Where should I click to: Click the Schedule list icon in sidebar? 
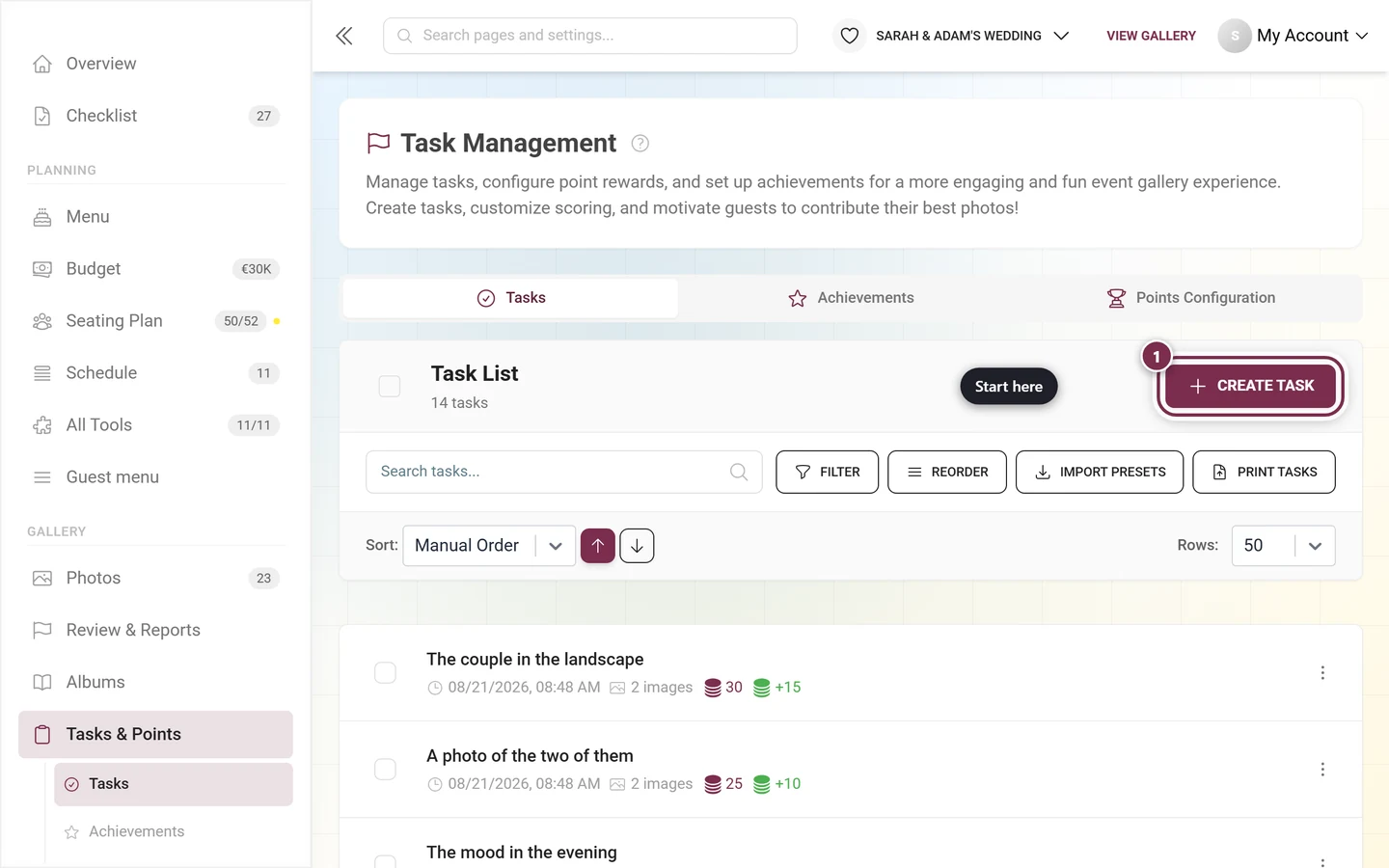pyautogui.click(x=42, y=373)
